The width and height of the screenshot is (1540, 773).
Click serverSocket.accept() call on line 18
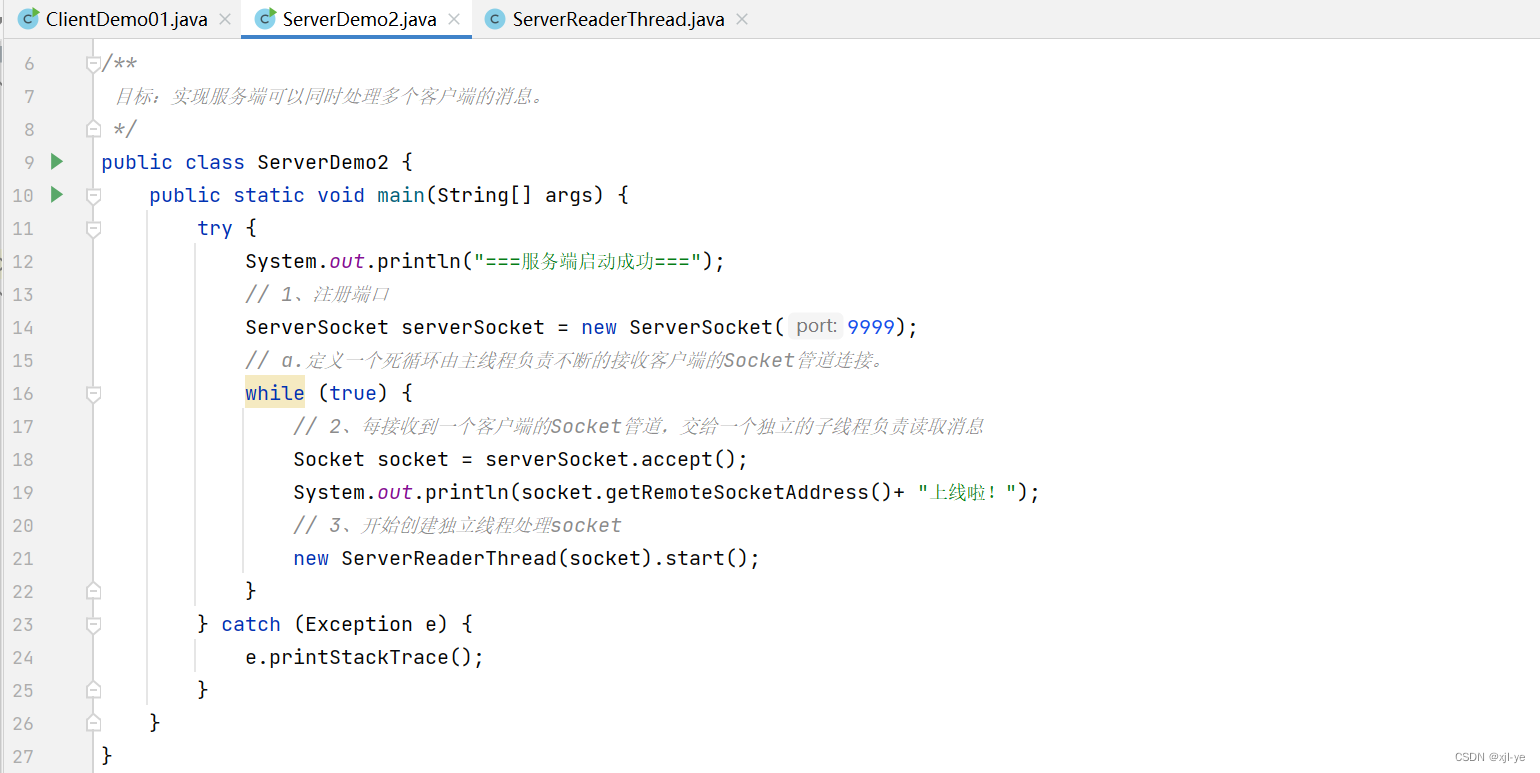point(611,459)
